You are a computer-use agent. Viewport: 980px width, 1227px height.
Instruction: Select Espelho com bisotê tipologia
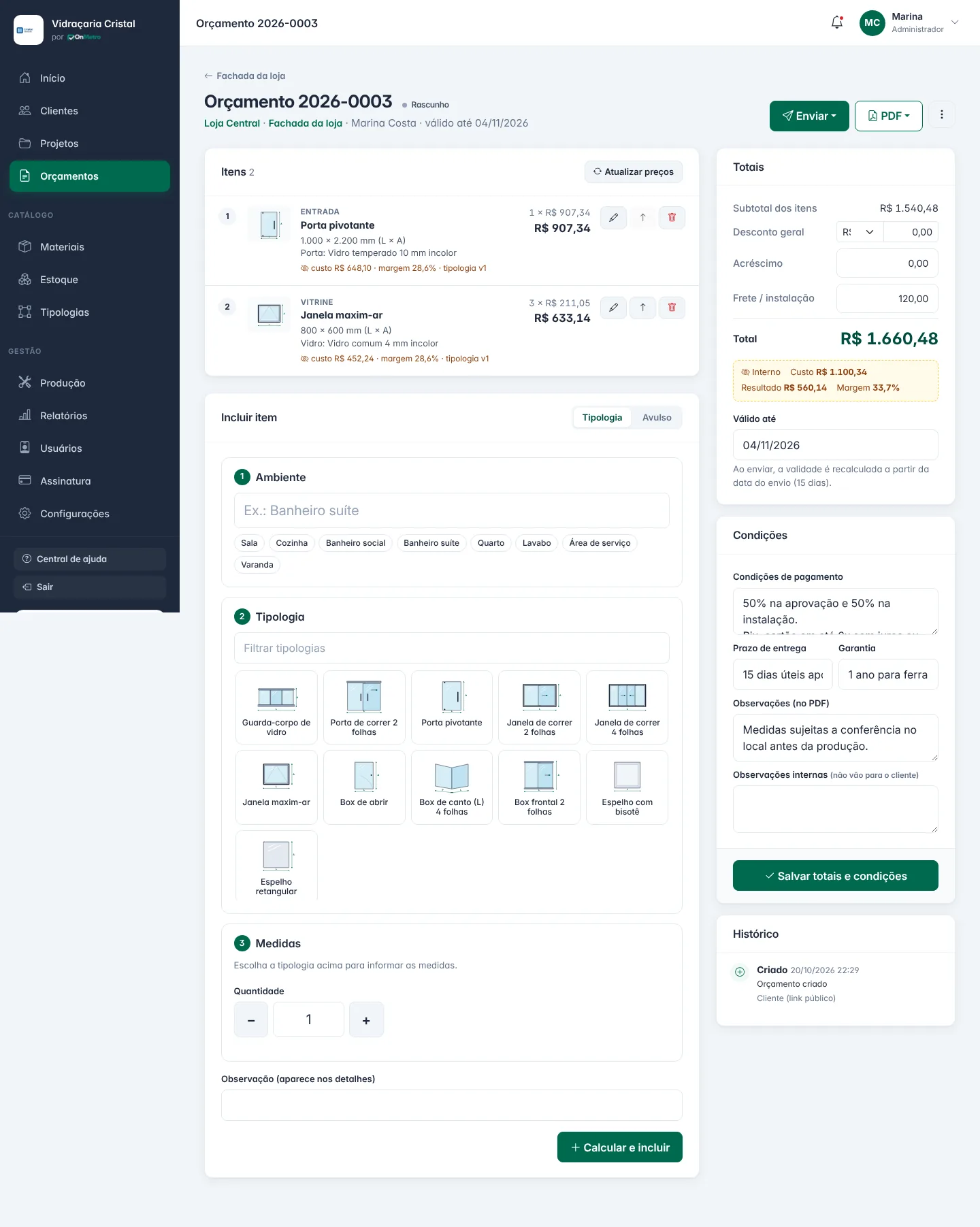(627, 787)
